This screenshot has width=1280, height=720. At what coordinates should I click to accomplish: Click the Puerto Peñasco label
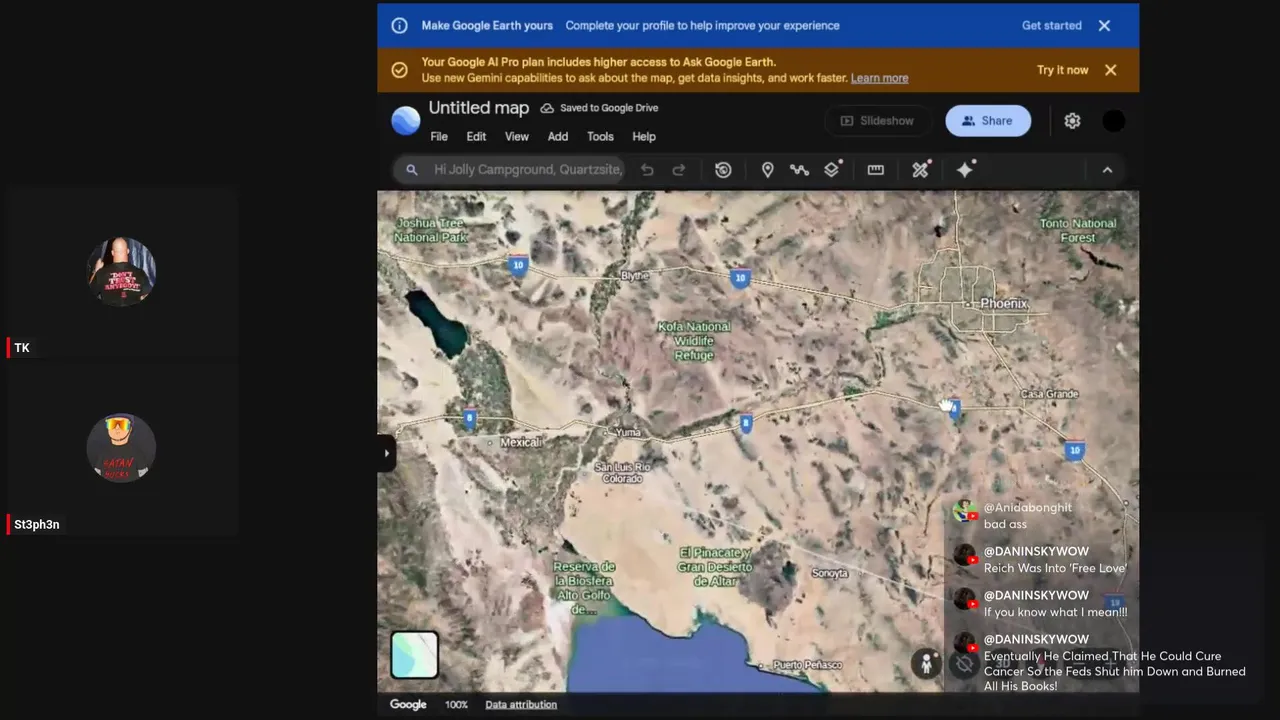(x=808, y=665)
